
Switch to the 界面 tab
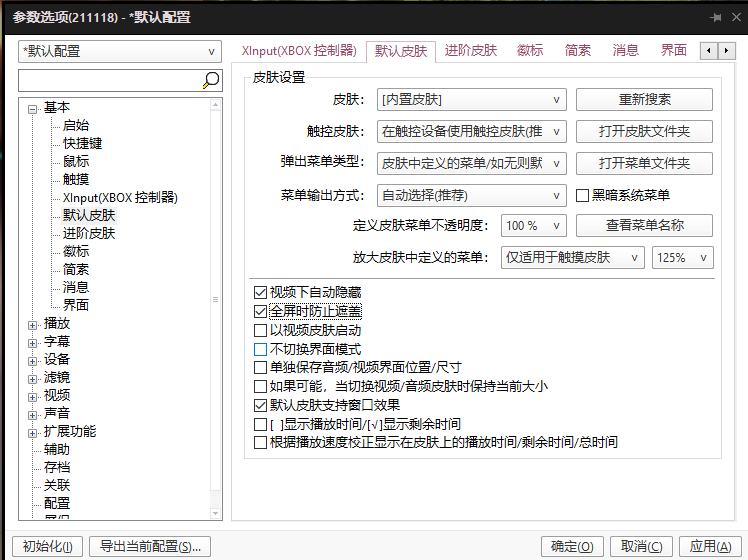[x=674, y=51]
